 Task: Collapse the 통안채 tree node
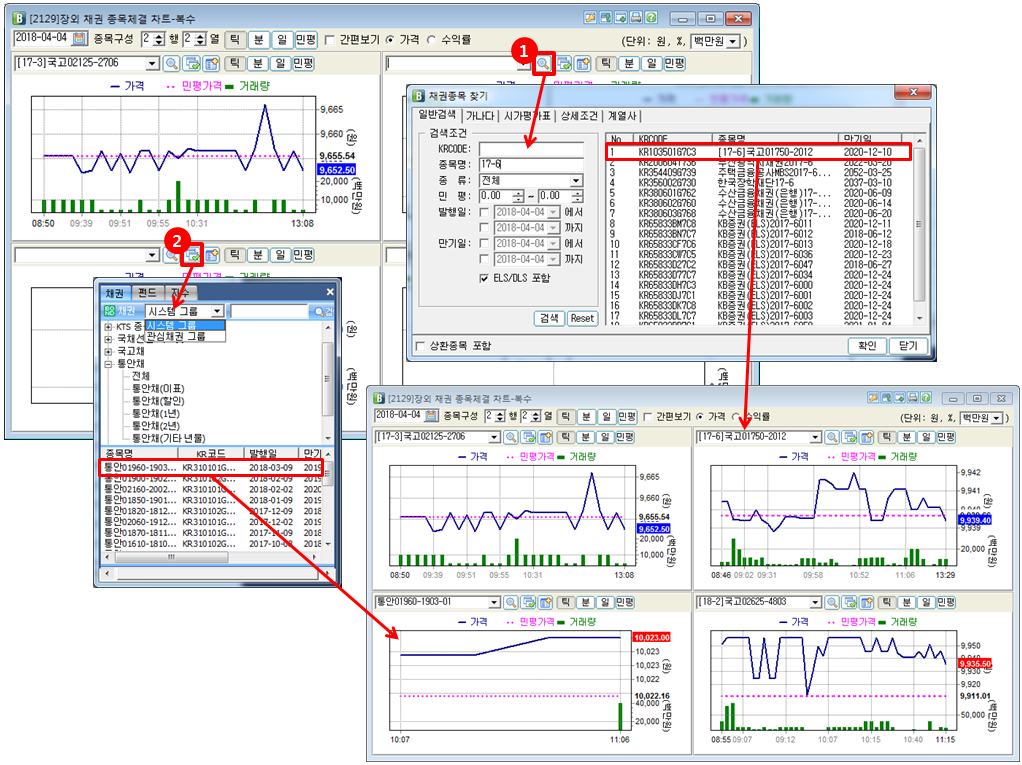[108, 364]
